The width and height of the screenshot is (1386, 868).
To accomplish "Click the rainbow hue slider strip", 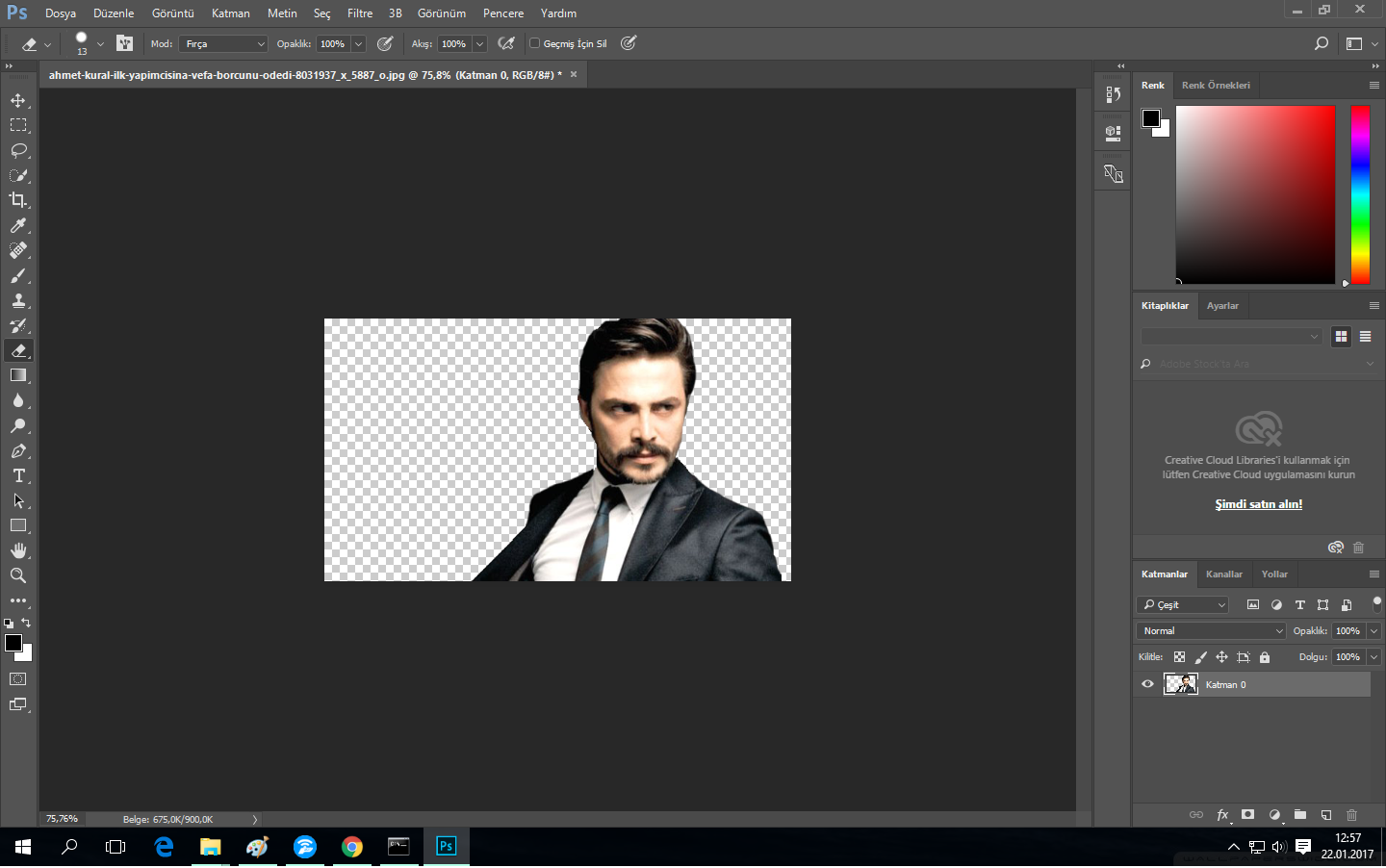I will tap(1359, 194).
